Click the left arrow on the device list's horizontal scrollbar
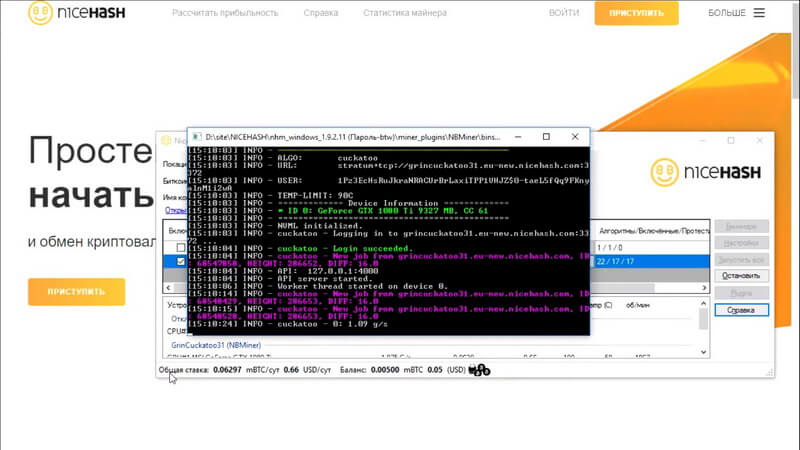 [x=168, y=288]
